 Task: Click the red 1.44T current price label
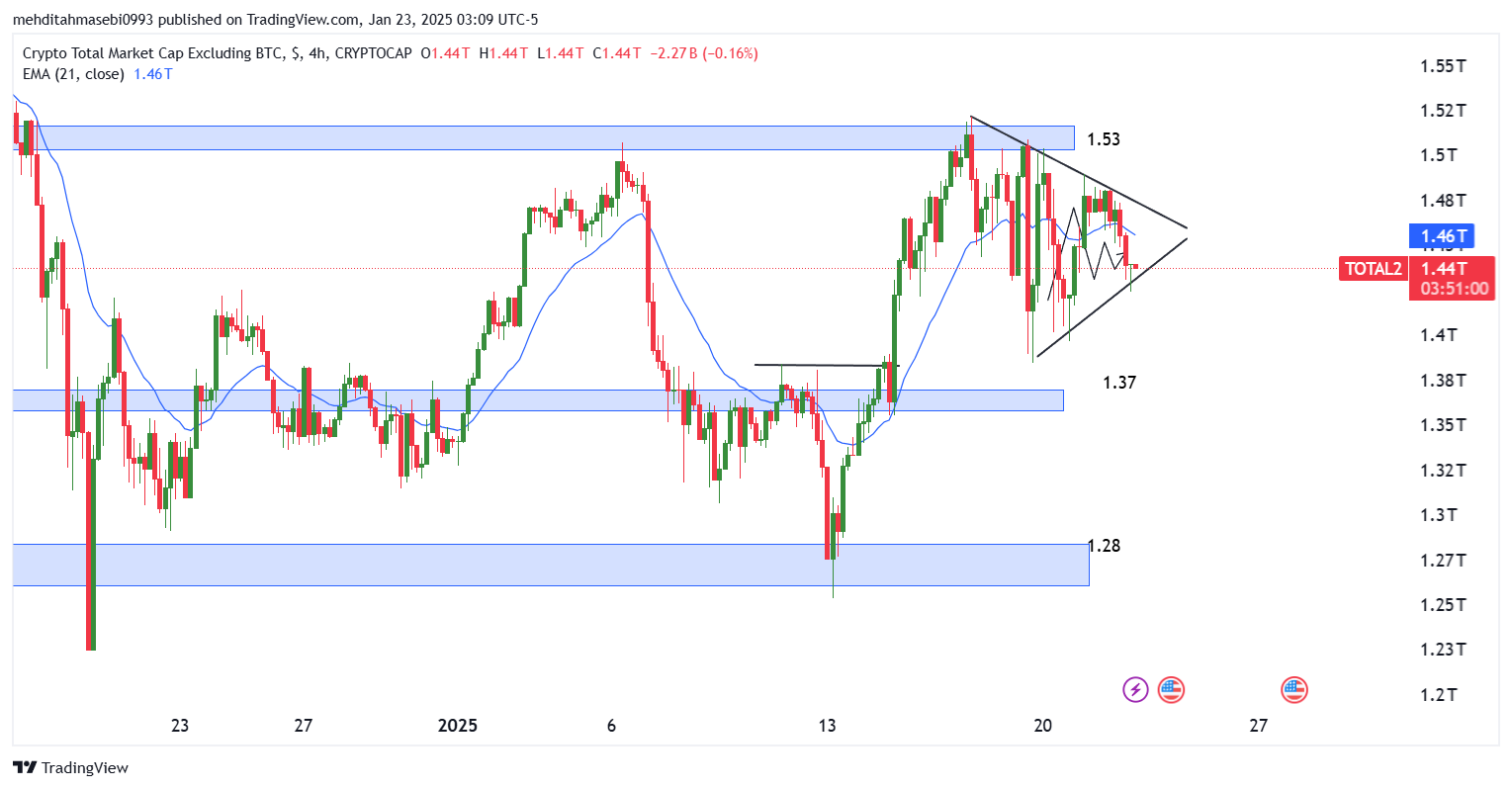pyautogui.click(x=1444, y=268)
